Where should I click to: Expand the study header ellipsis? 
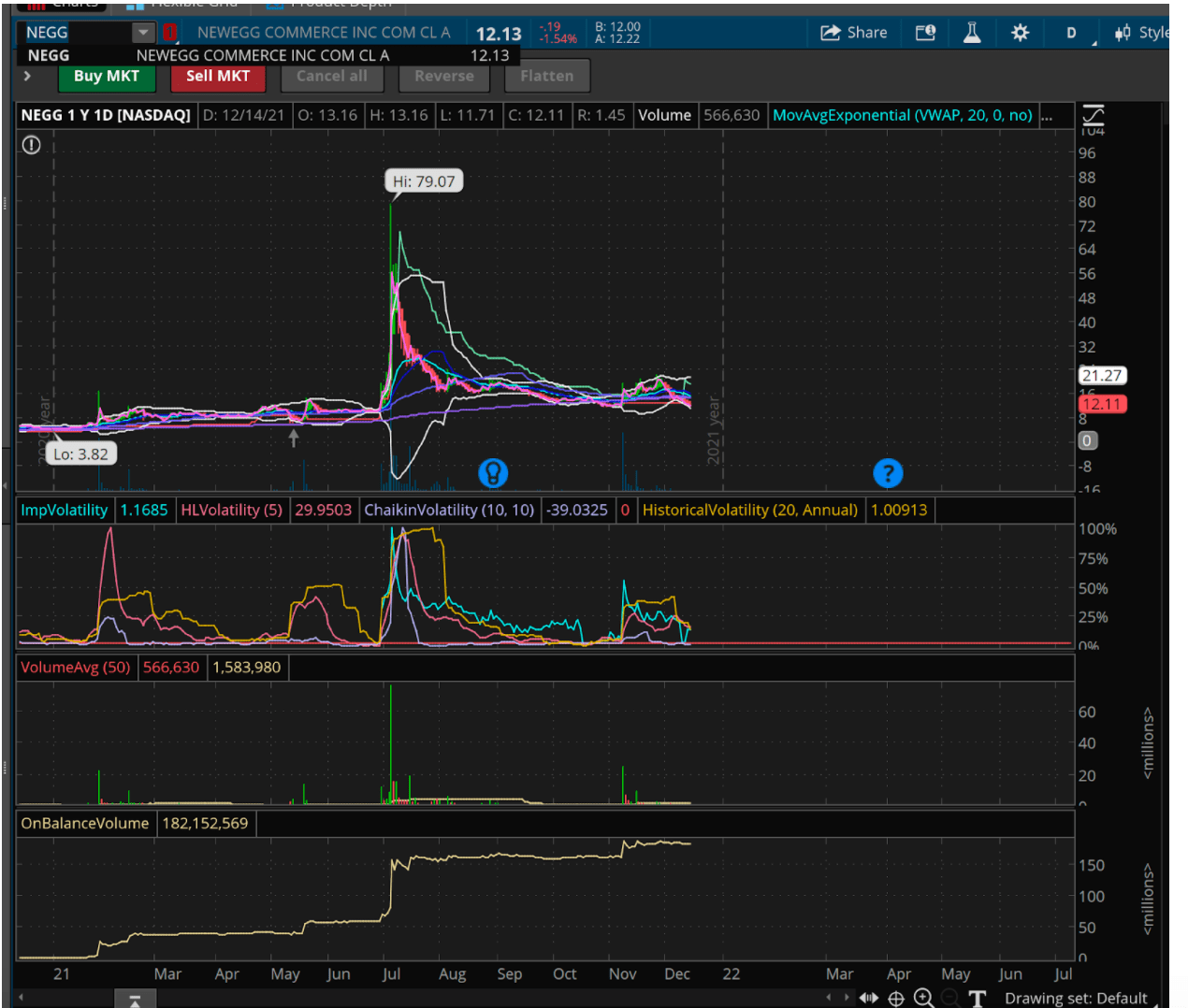point(1047,115)
